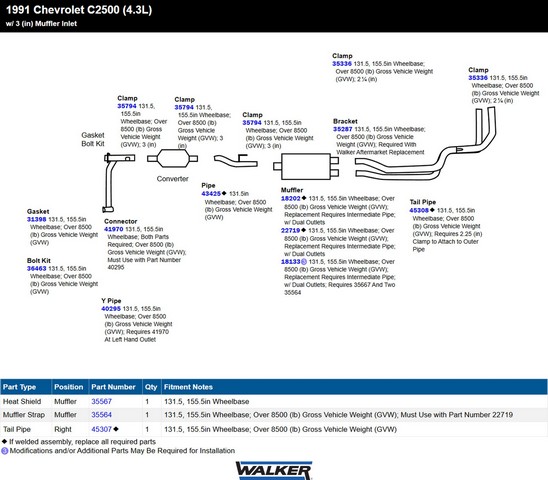Click the Bracket heading label
The height and width of the screenshot is (480, 548).
pyautogui.click(x=345, y=121)
